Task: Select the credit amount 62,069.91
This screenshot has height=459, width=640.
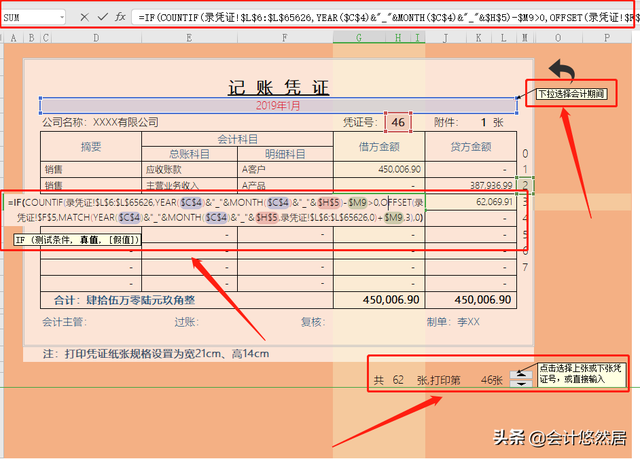Action: click(x=471, y=202)
